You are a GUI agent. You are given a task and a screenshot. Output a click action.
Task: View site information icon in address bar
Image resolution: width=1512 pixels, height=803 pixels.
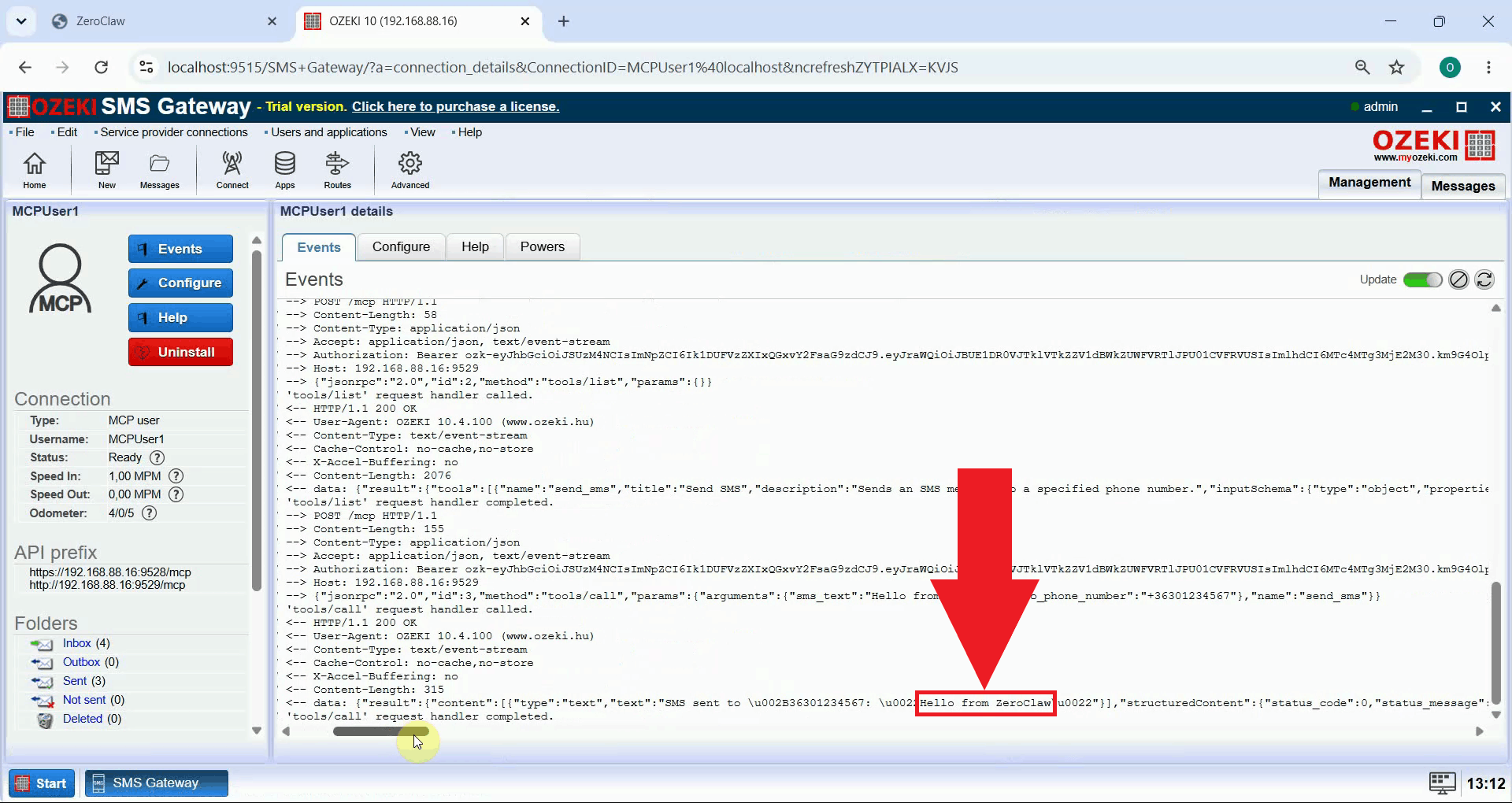point(146,67)
